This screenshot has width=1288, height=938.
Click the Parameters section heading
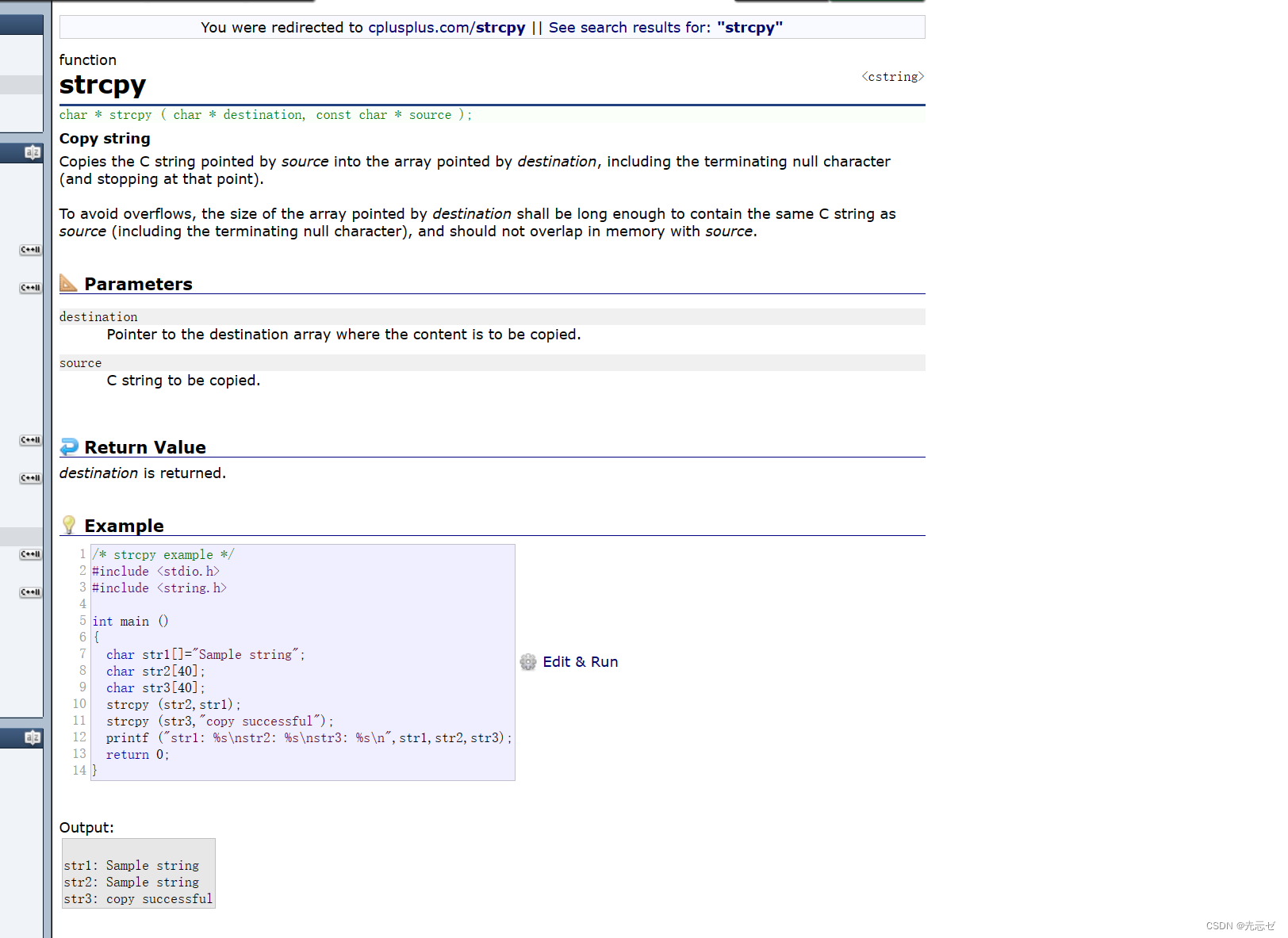click(139, 284)
